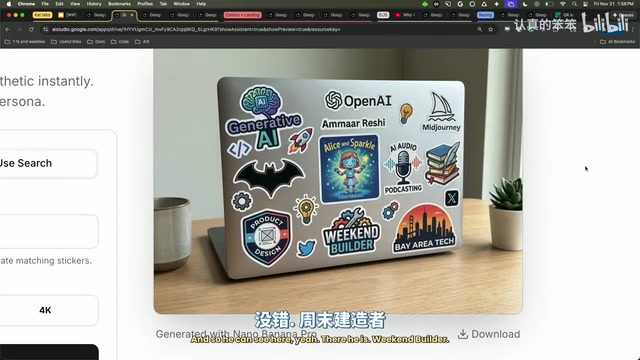Click the generated sticker laptop image
This screenshot has width=640, height=360.
point(338,181)
